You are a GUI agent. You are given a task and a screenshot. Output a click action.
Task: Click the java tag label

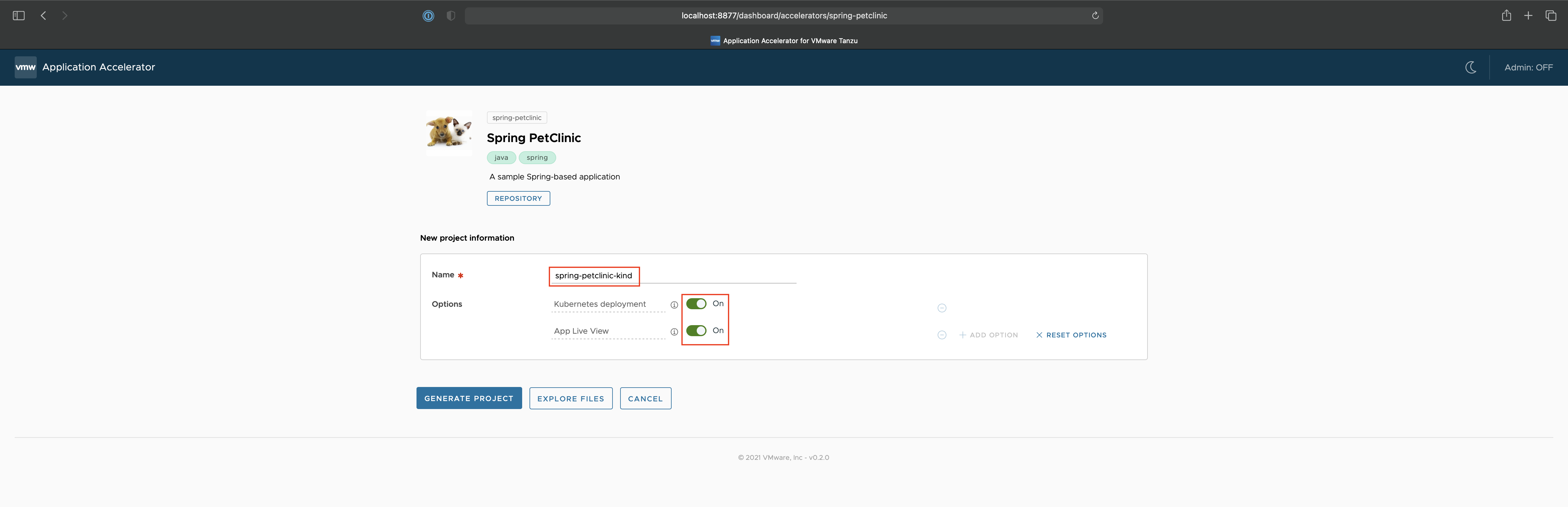point(501,157)
